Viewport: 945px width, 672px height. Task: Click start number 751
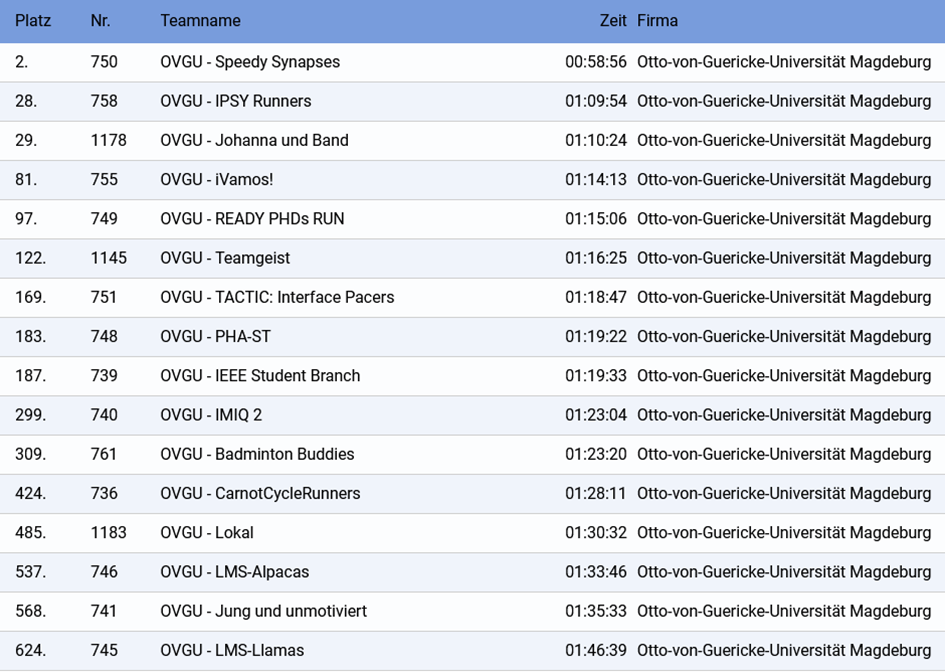click(104, 297)
